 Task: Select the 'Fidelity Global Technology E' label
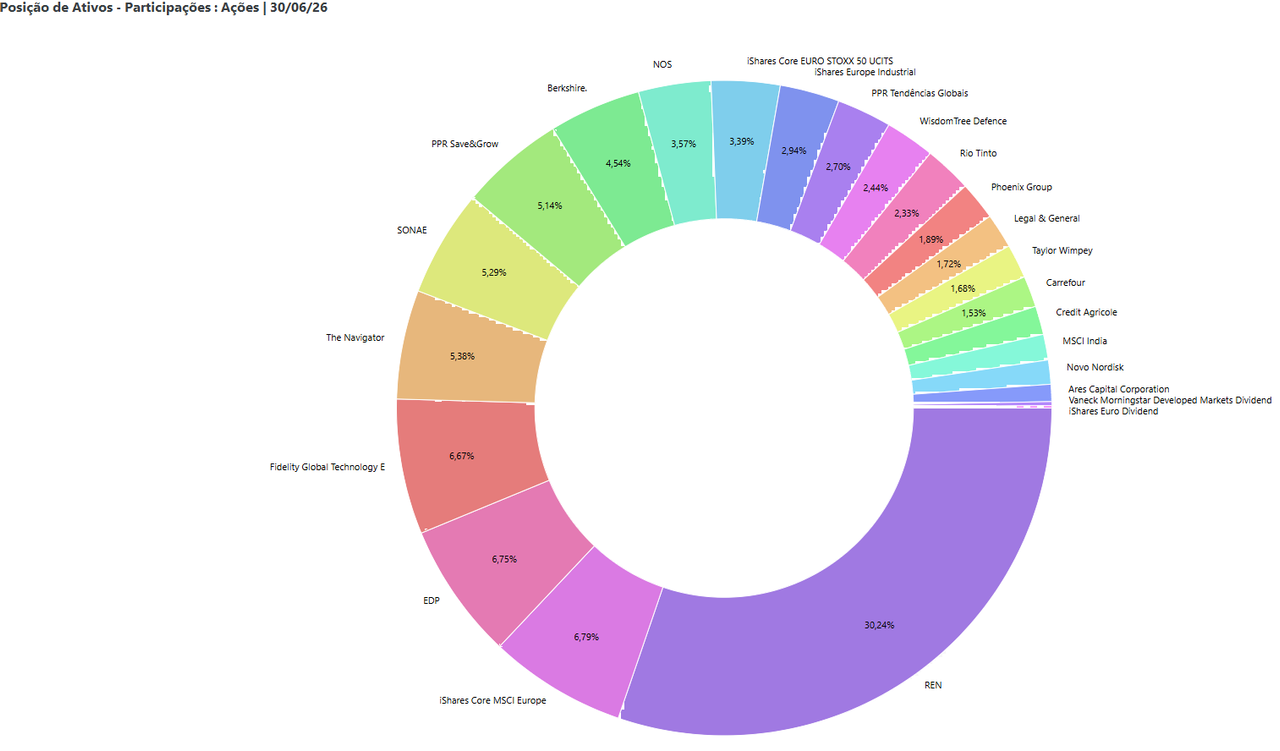[327, 467]
